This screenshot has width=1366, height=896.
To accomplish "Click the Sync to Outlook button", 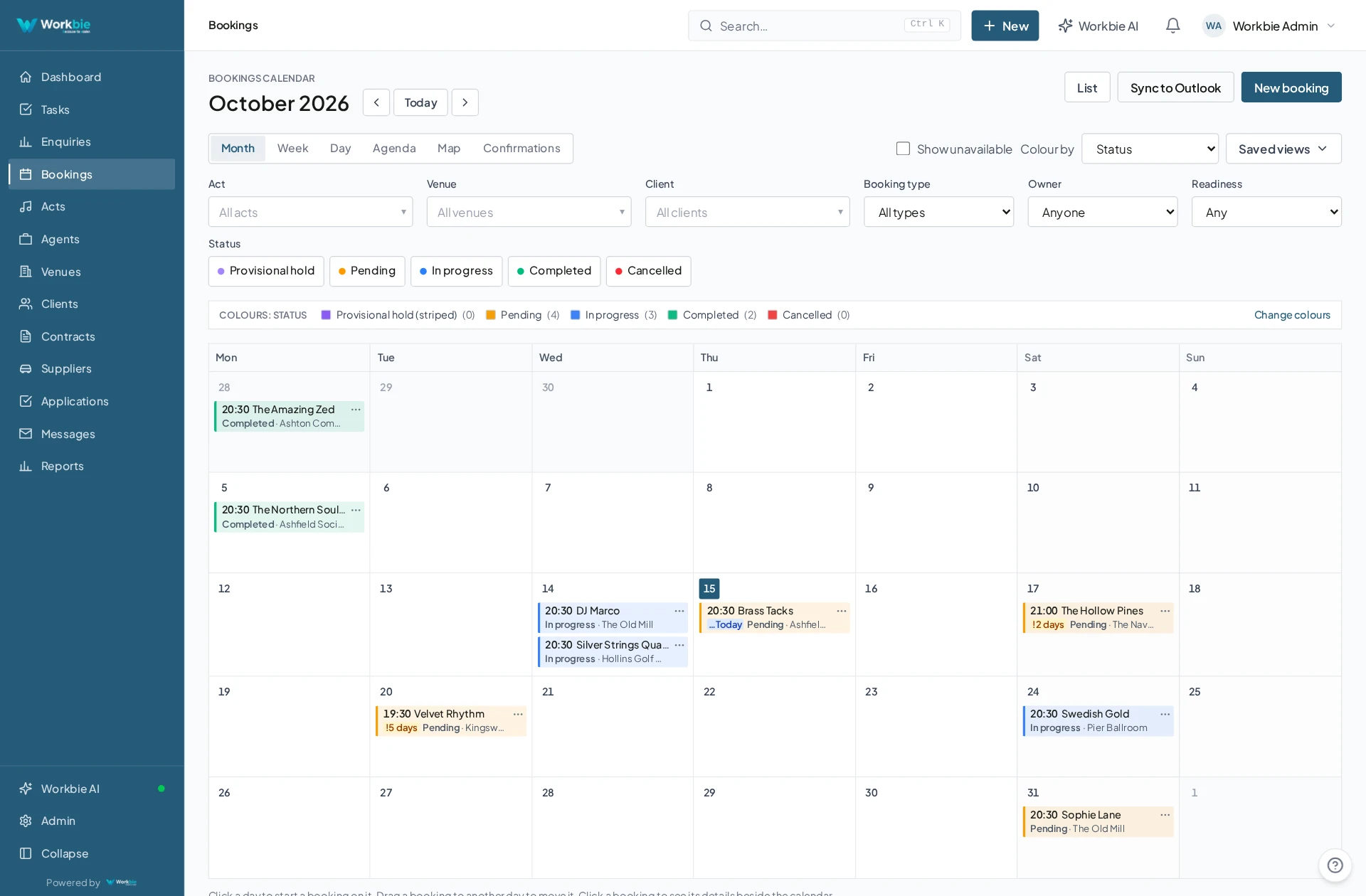I will point(1175,87).
